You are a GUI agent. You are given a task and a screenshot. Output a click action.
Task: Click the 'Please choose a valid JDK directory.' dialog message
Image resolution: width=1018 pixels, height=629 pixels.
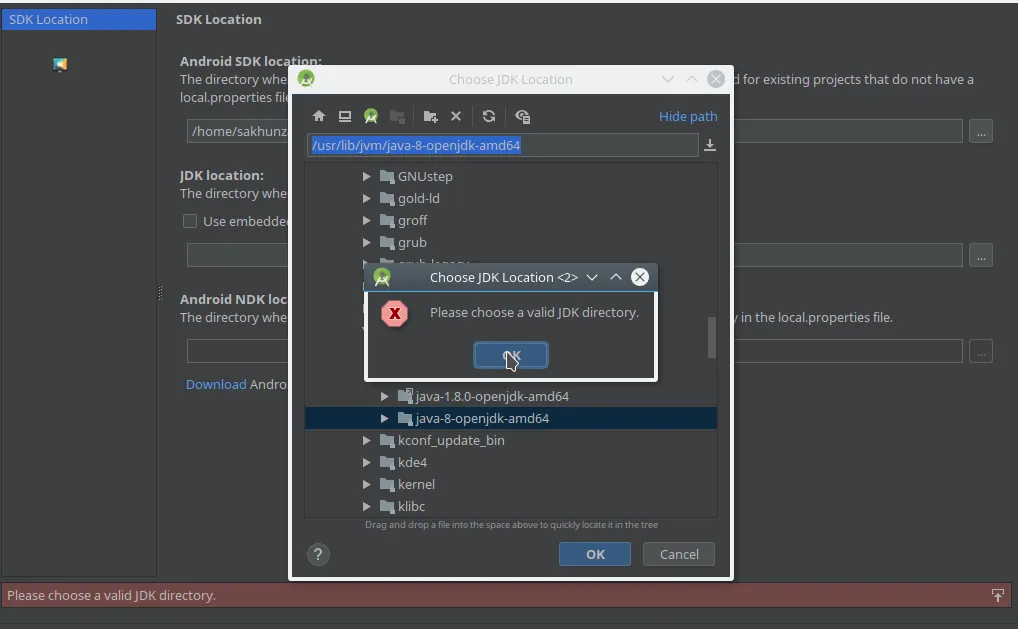point(534,313)
